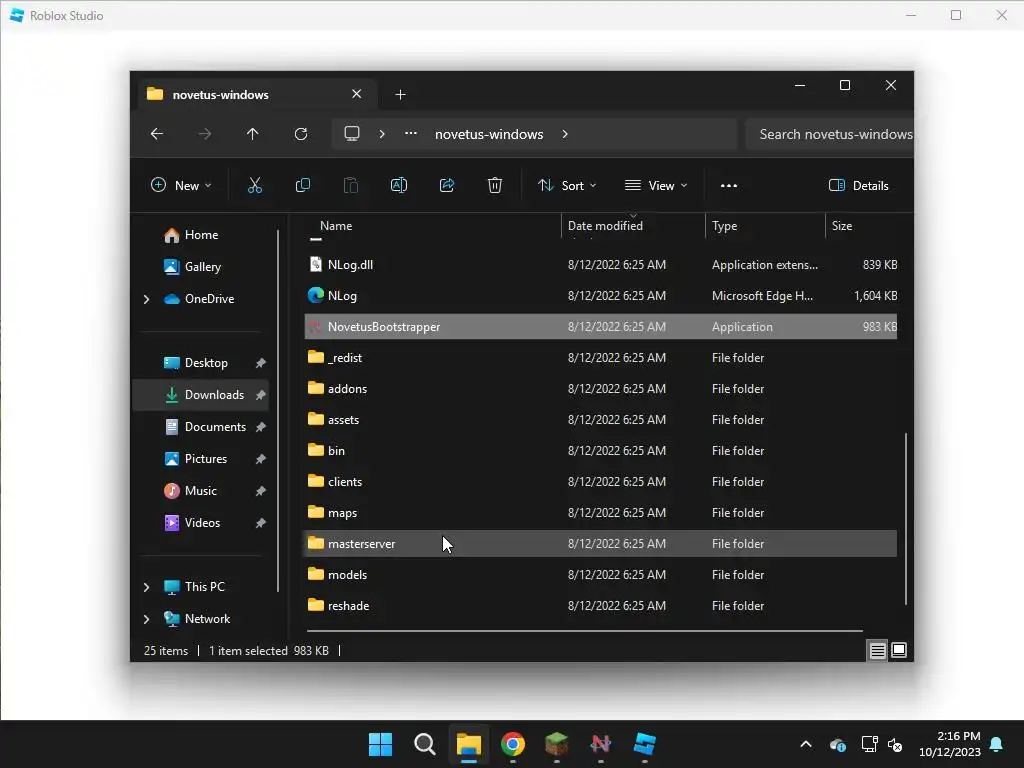This screenshot has width=1024, height=768.
Task: Select the _redist folder
Action: tap(601, 358)
